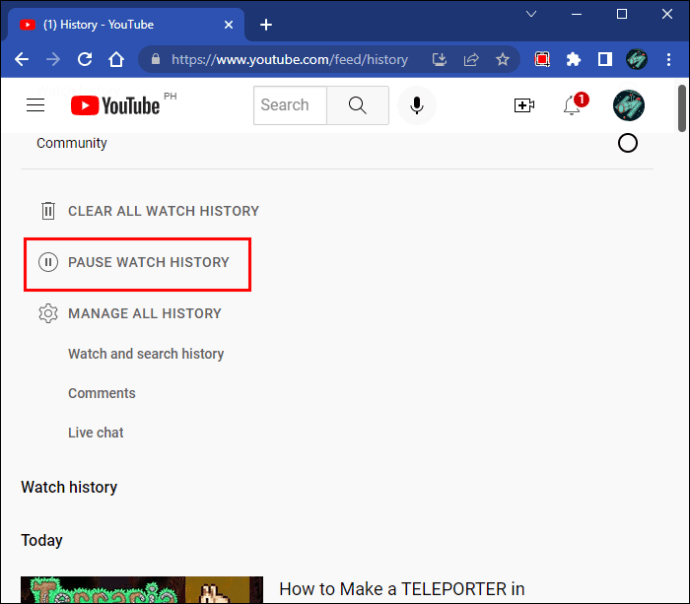This screenshot has width=690, height=604.
Task: Toggle the browser side panel icon
Action: click(605, 59)
